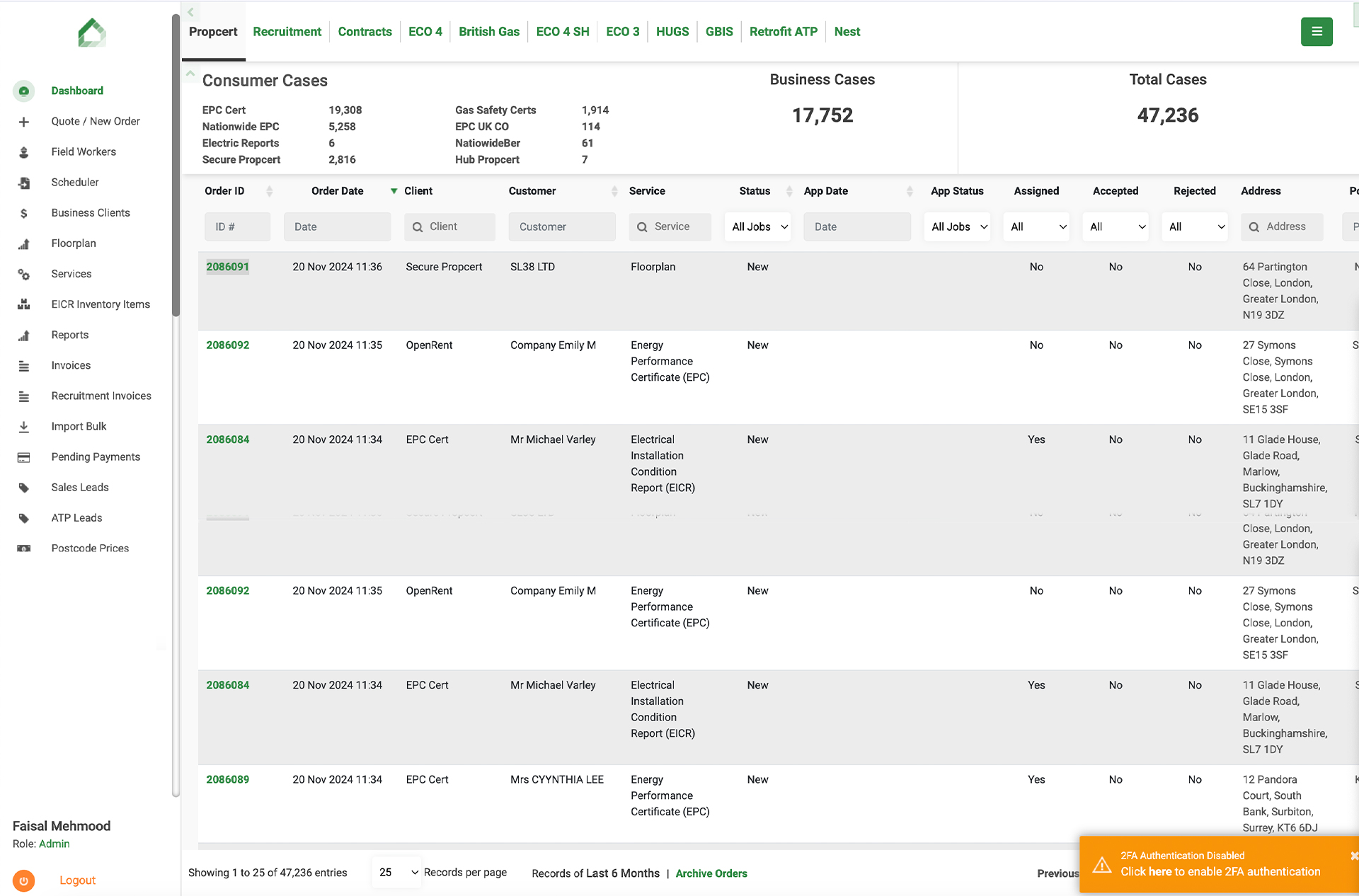Click 'here' to enable 2FA authentication
Viewport: 1359px width, 896px height.
(1160, 872)
